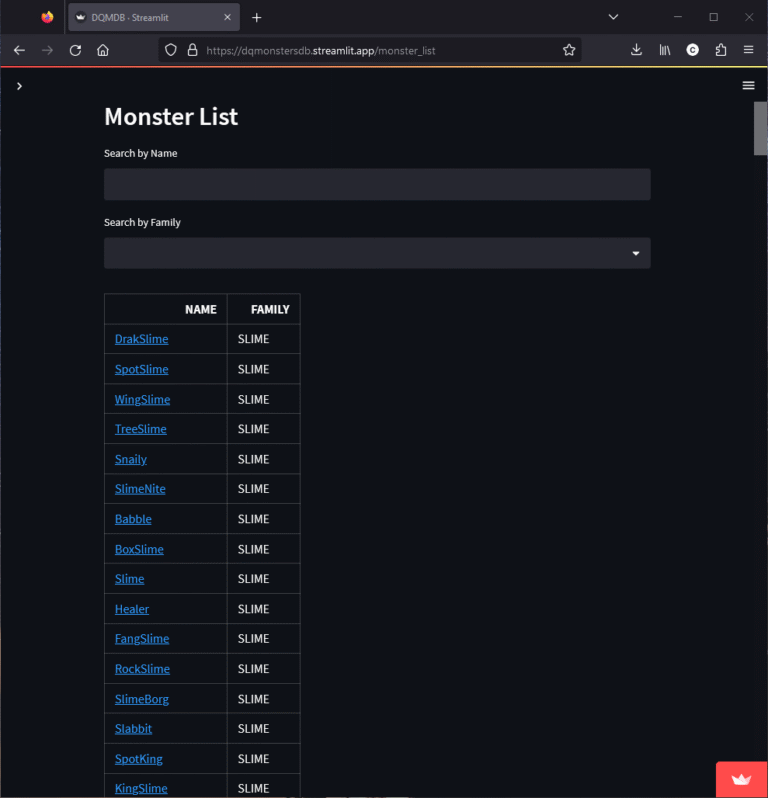This screenshot has width=768, height=798.
Task: Open the RockSlime link
Action: pos(143,669)
